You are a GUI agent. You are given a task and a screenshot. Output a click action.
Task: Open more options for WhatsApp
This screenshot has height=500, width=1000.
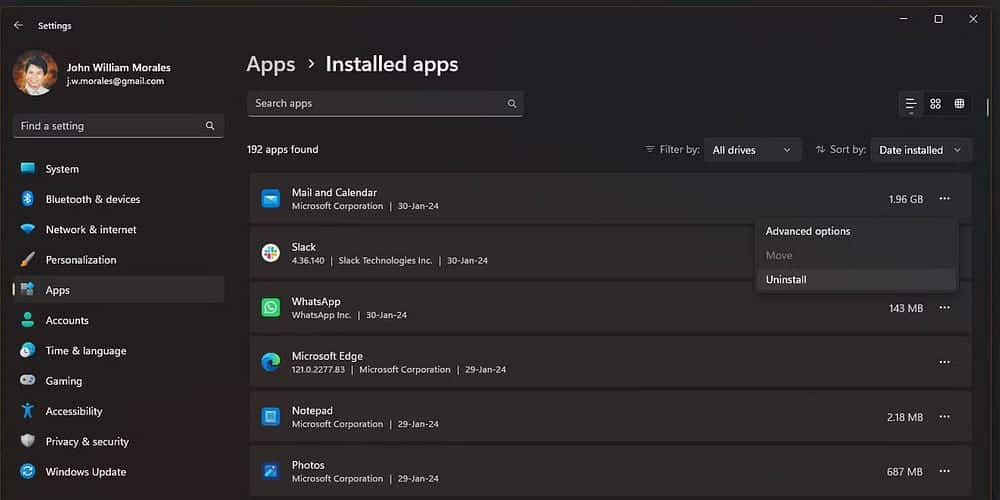tap(945, 308)
